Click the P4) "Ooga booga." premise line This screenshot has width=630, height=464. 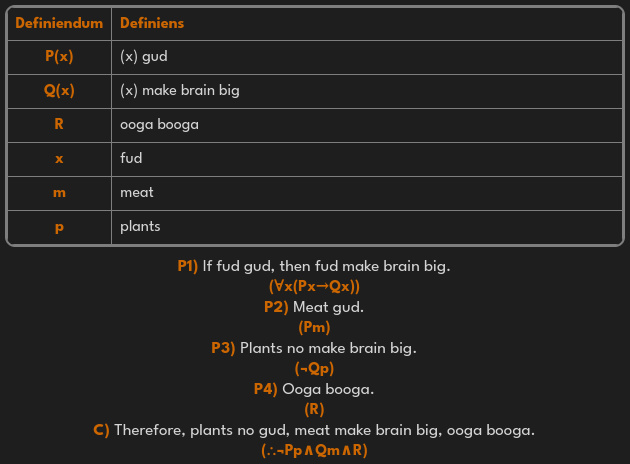[x=314, y=389]
